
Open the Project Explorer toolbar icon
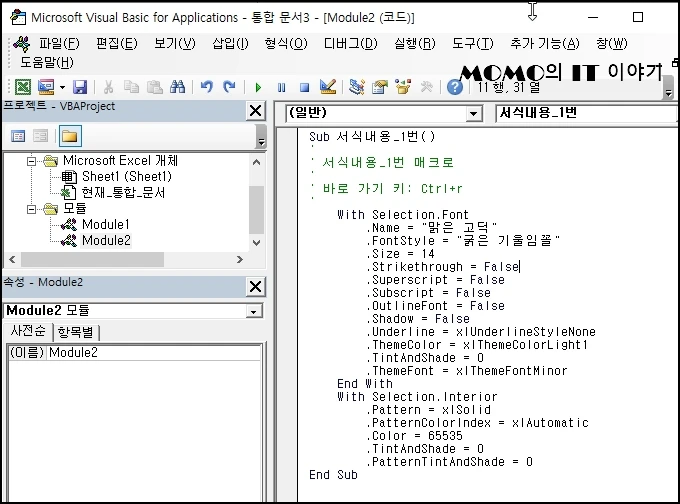[356, 87]
